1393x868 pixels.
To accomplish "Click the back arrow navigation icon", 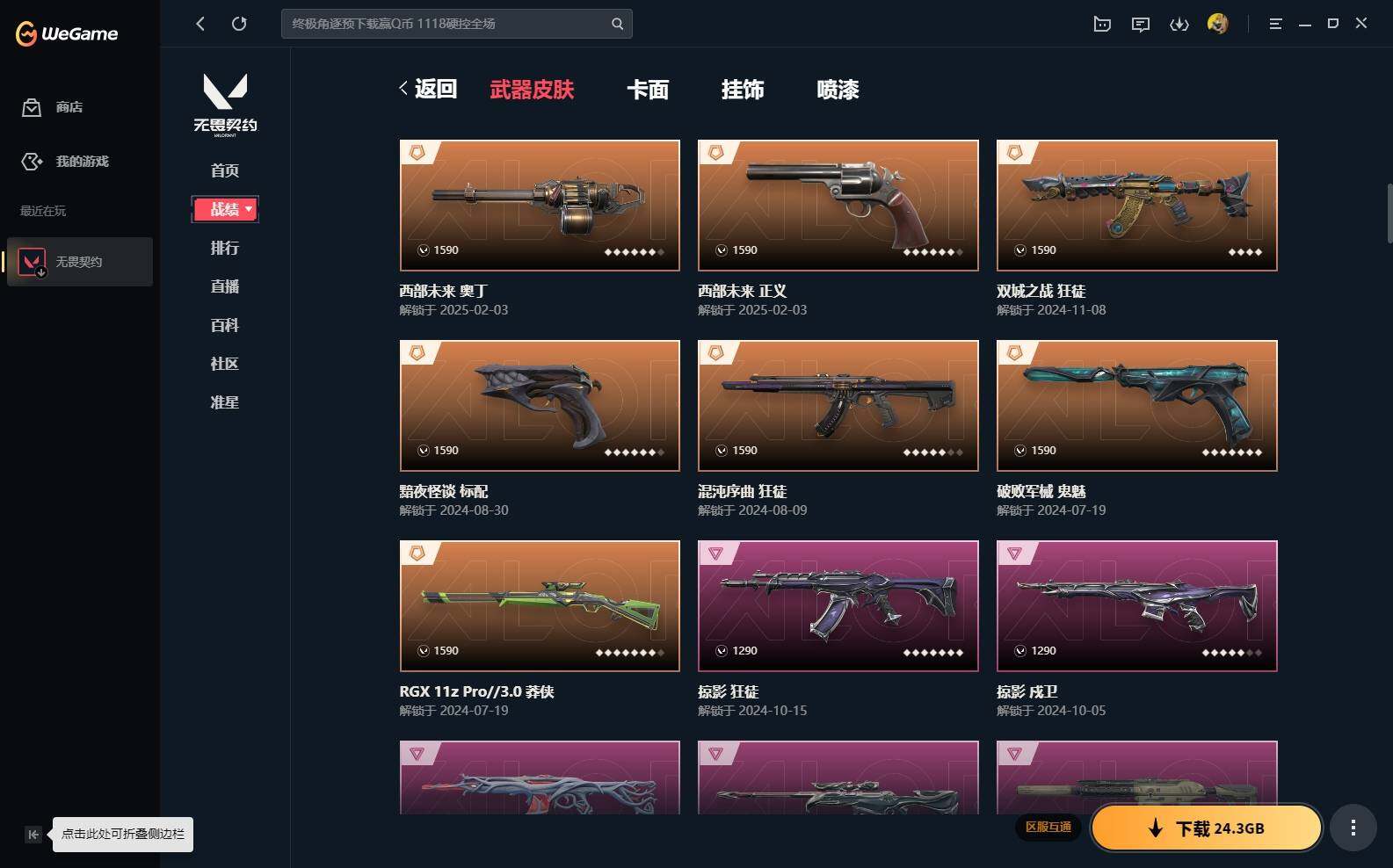I will [x=200, y=24].
